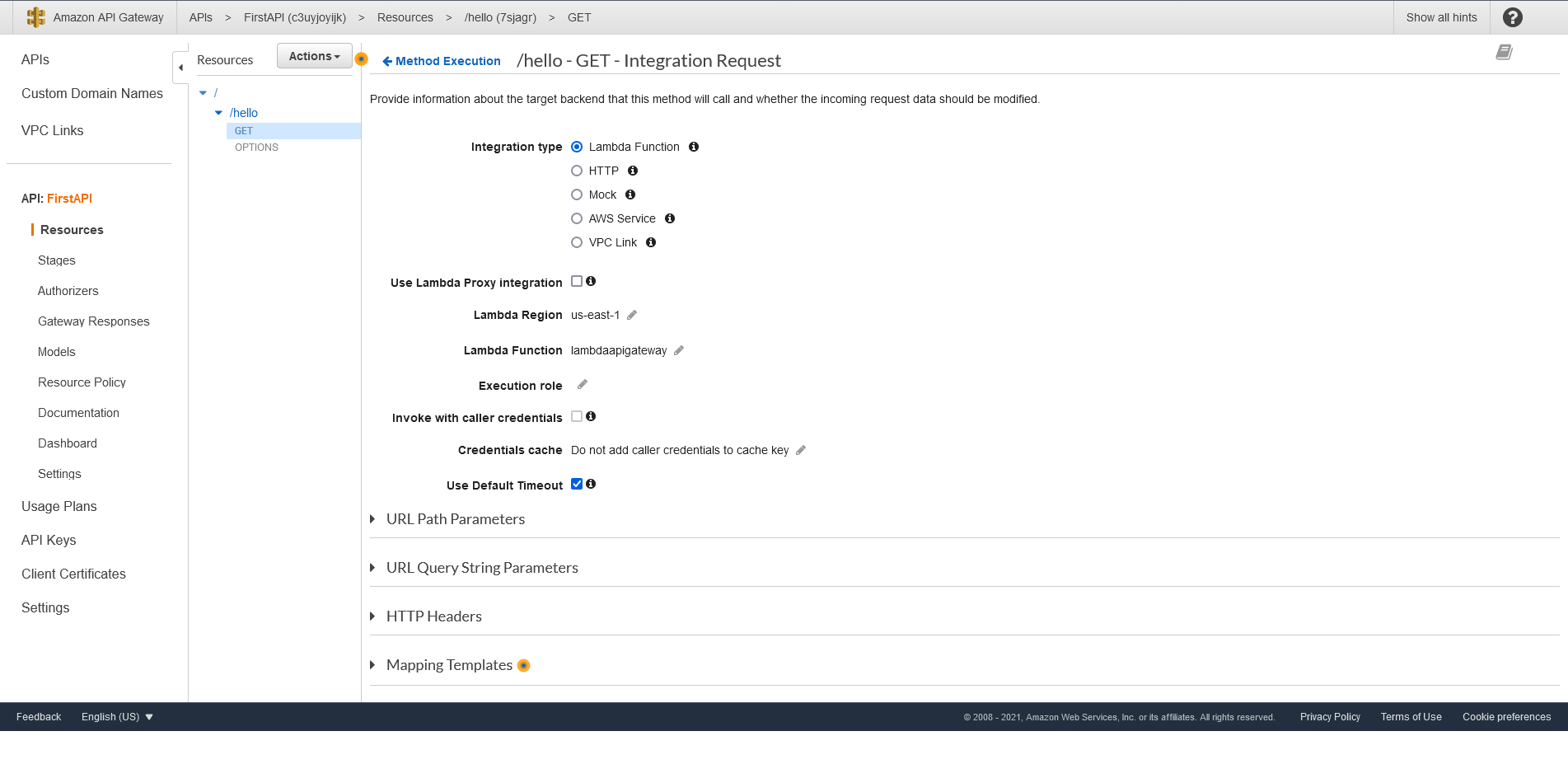Image resolution: width=1568 pixels, height=764 pixels.
Task: Select AWS Service integration type
Action: (x=577, y=218)
